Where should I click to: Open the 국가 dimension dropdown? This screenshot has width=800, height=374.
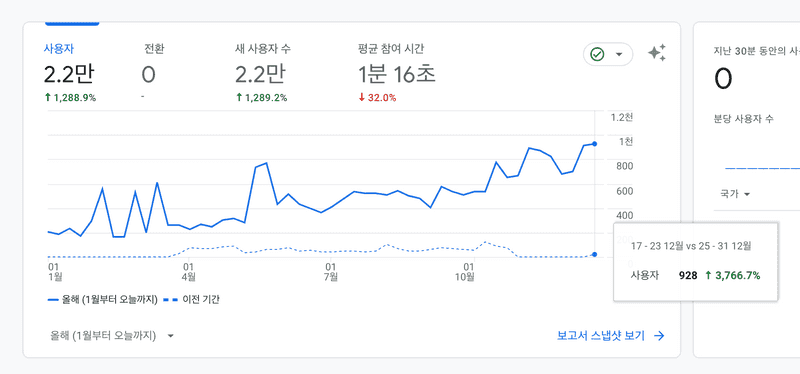(x=735, y=194)
